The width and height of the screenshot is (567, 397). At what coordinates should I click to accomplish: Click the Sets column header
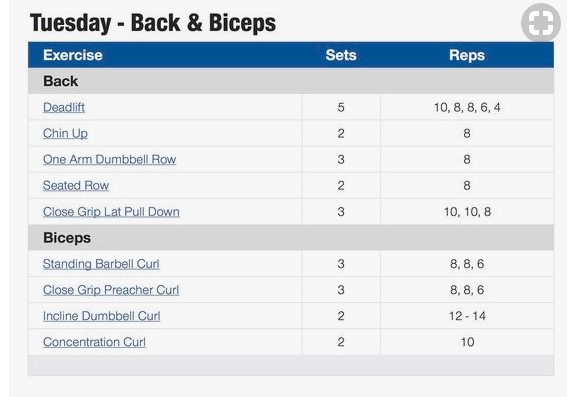pos(341,55)
